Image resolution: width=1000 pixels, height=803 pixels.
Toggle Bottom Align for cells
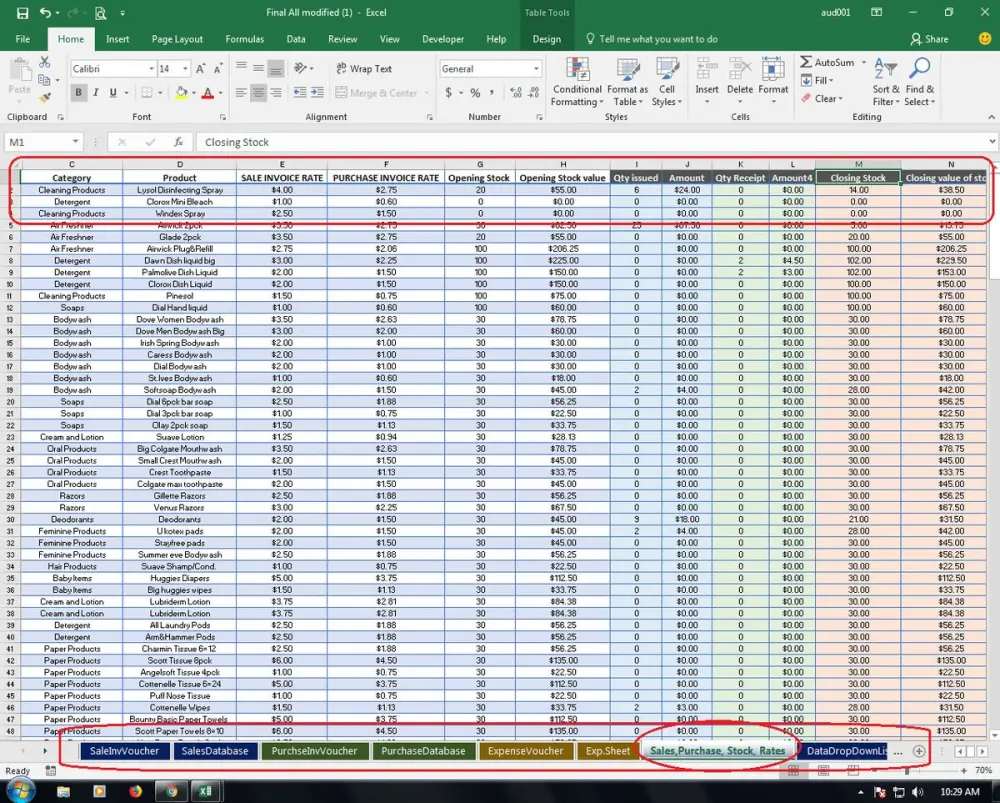tap(276, 68)
